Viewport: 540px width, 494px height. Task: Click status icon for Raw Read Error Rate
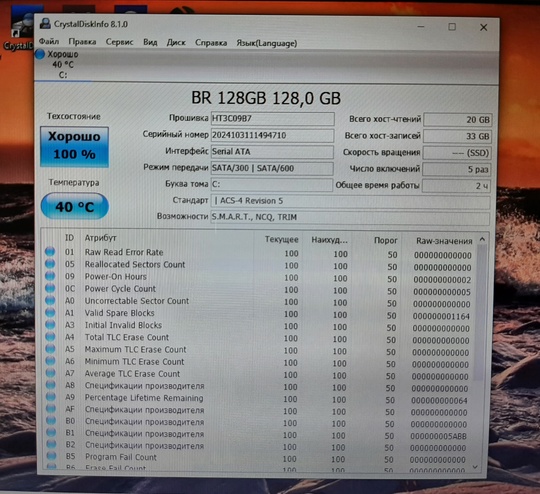tap(50, 251)
